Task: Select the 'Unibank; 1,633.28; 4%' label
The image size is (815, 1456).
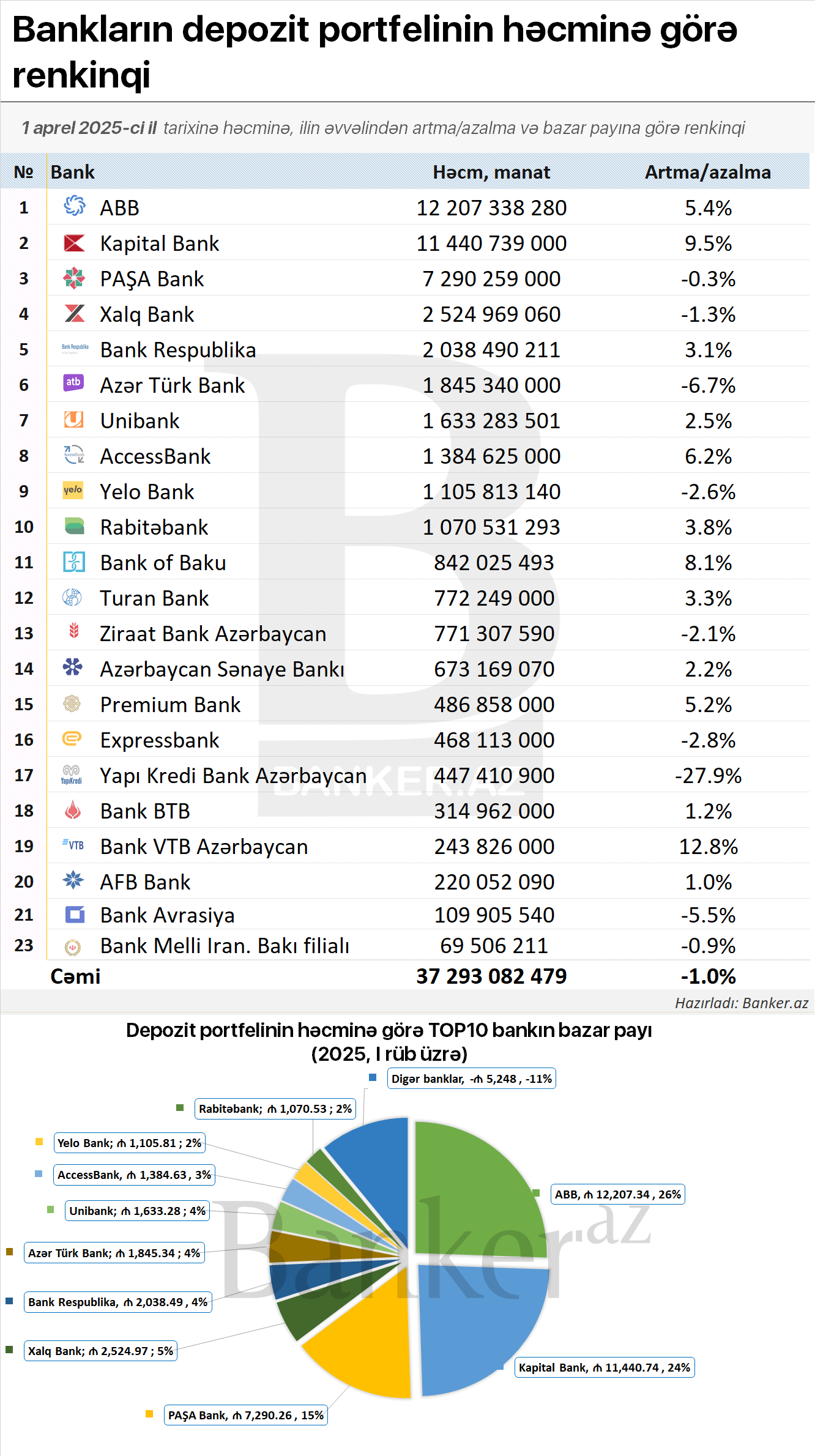Action: [137, 1211]
